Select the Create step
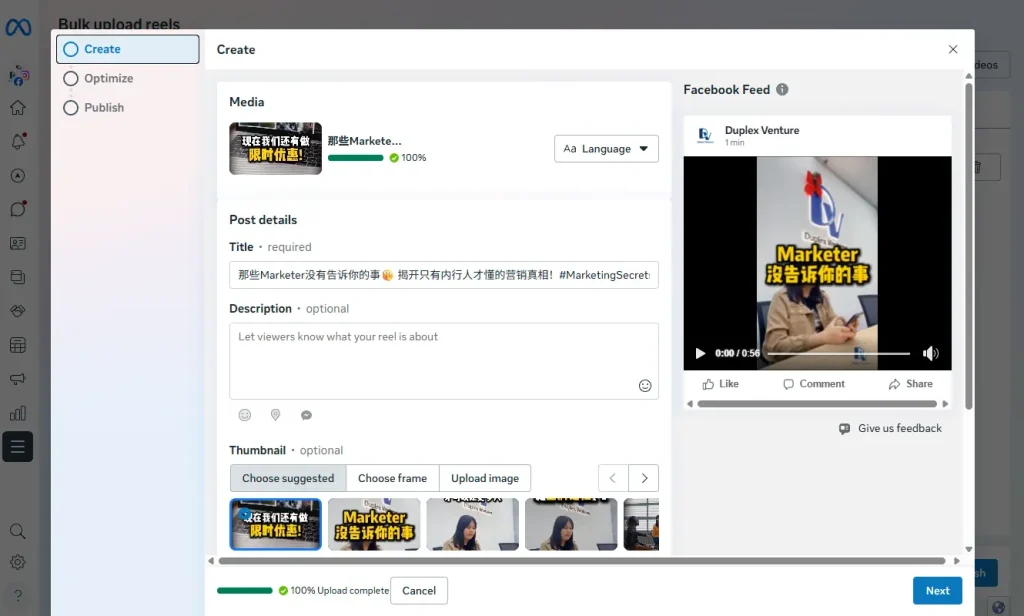 102,49
